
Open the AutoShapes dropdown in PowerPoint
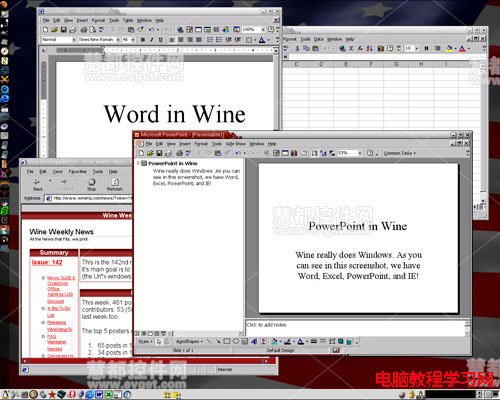189,341
